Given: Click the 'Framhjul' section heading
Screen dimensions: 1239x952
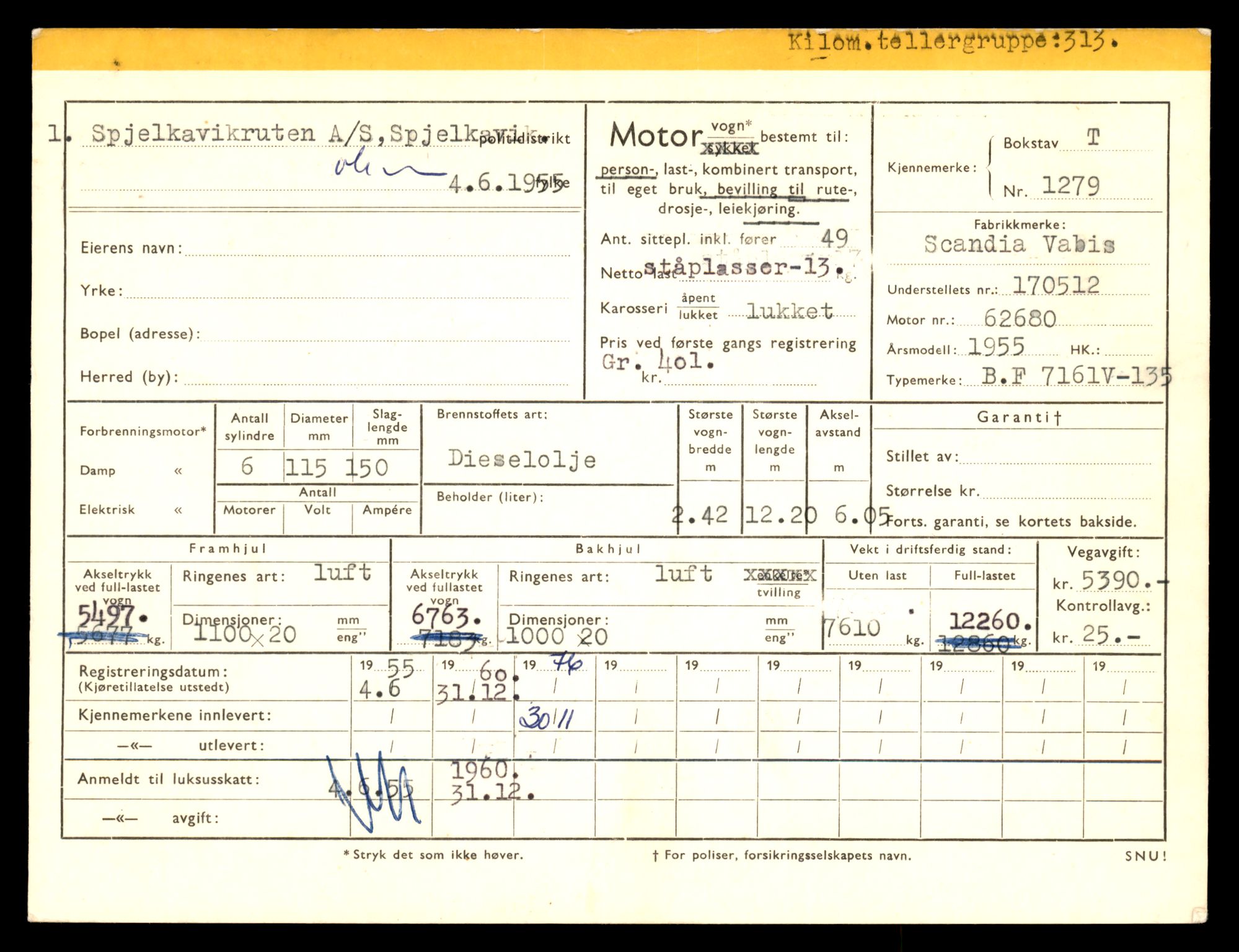Looking at the screenshot, I should (228, 549).
